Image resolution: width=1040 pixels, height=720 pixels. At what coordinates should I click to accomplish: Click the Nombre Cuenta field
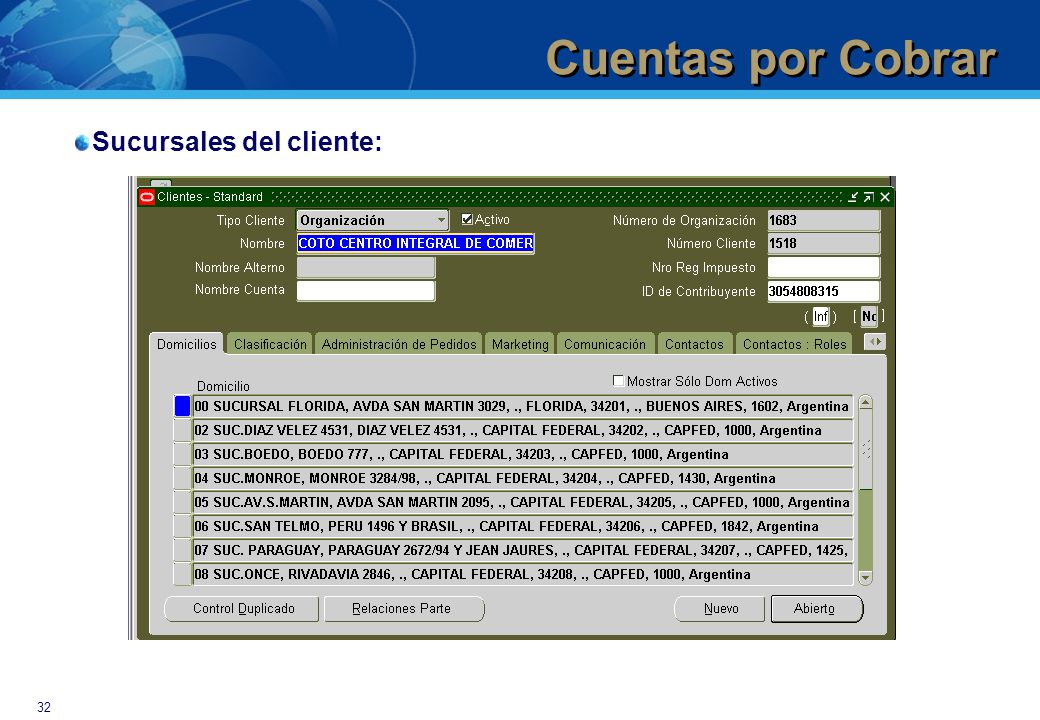(366, 290)
